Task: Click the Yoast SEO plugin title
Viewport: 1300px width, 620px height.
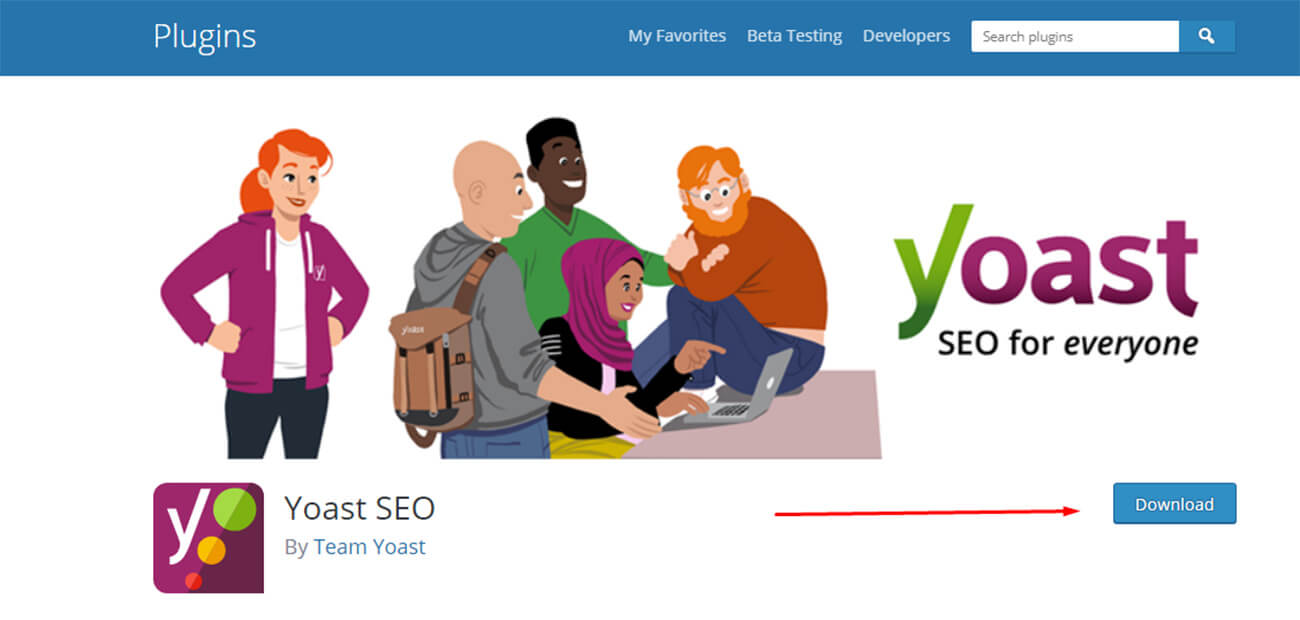Action: pos(360,508)
